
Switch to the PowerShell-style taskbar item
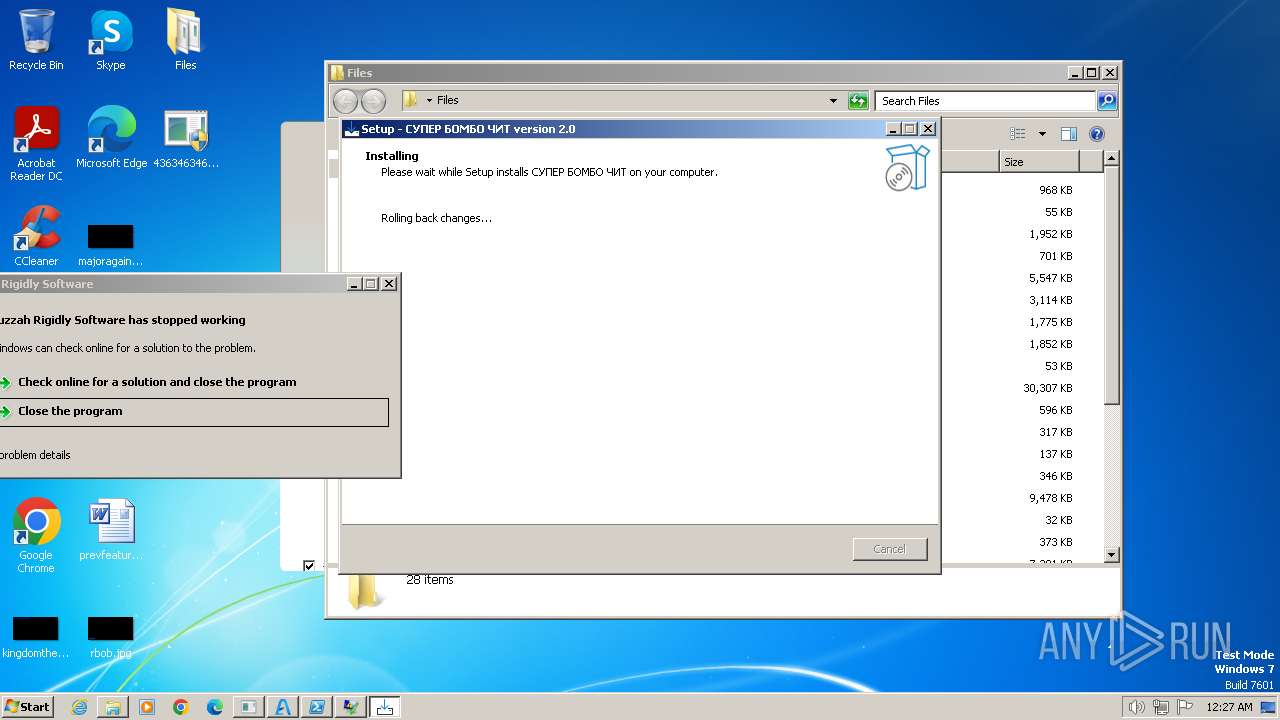coord(317,707)
